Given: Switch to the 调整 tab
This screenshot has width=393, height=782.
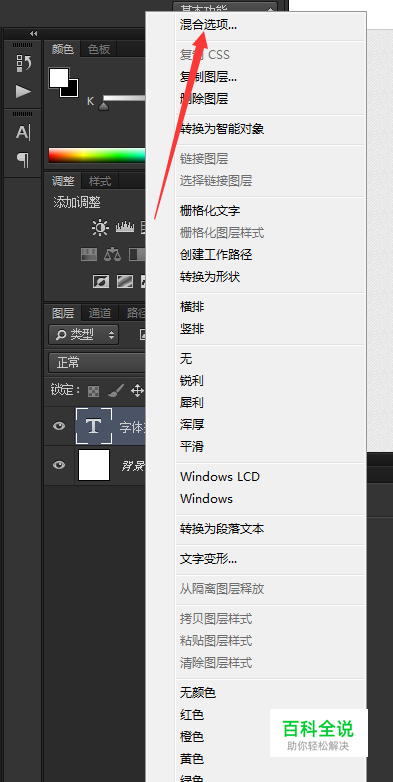Looking at the screenshot, I should [63, 181].
